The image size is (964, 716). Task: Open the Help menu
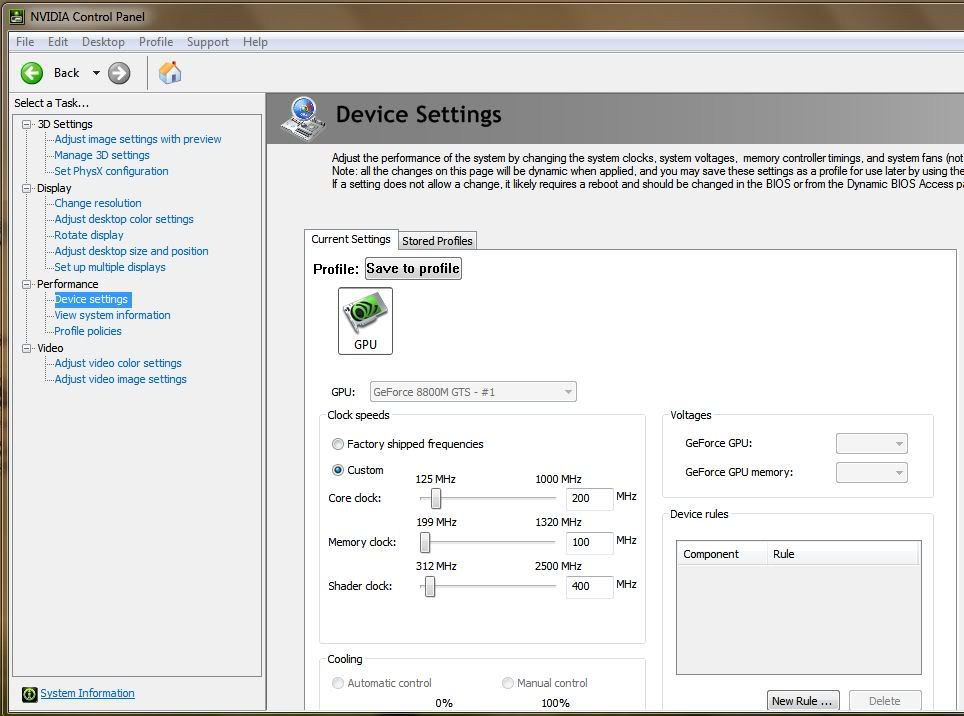point(255,42)
